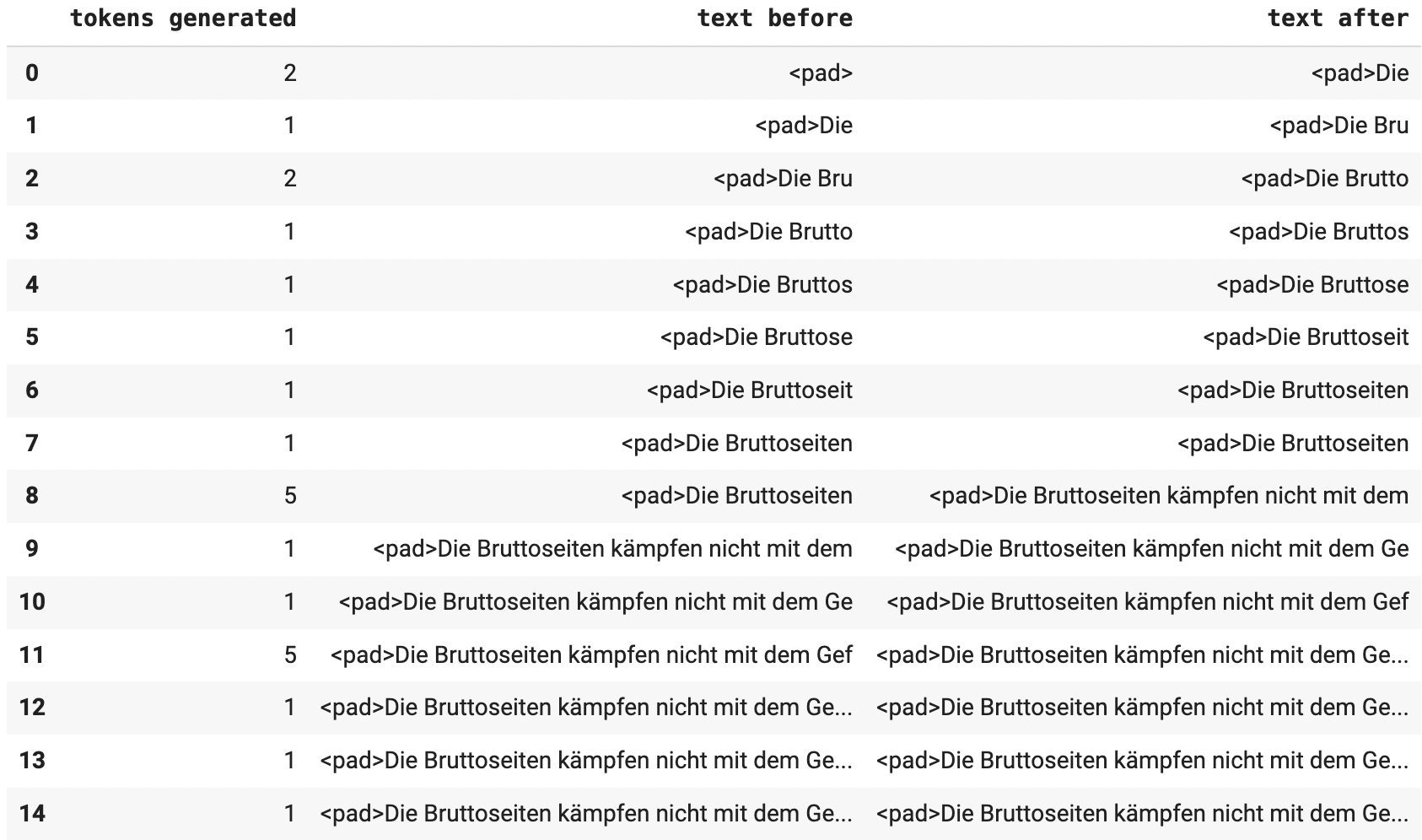The width and height of the screenshot is (1422, 840).
Task: Click row 8's text after cell
Action: tap(1168, 495)
